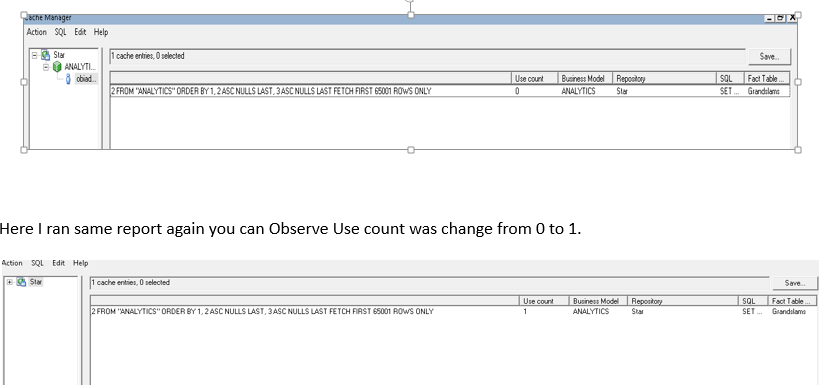The width and height of the screenshot is (831, 388).
Task: Open the Edit menu in lower screenshot
Action: [58, 263]
